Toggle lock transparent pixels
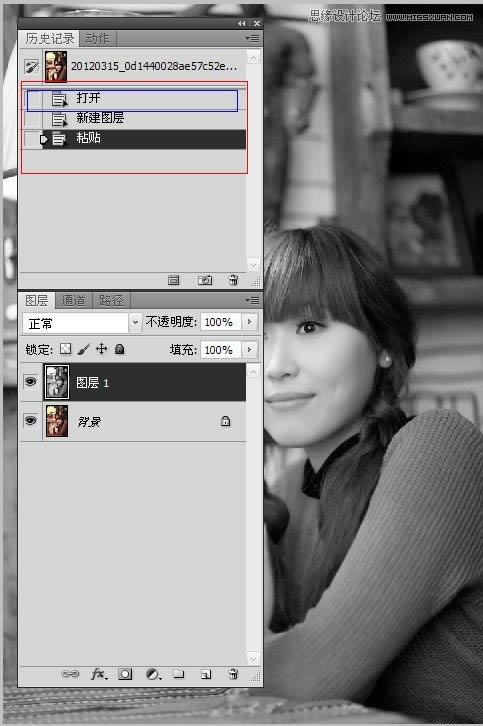The height and width of the screenshot is (726, 483). coord(66,349)
